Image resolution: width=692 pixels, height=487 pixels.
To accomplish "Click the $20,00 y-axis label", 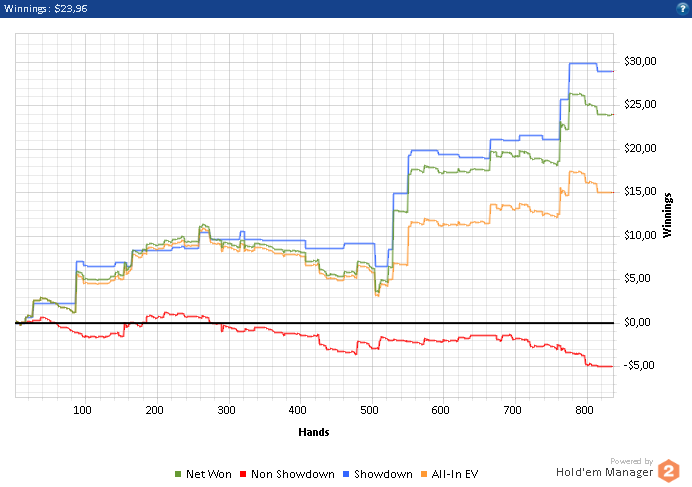I will pos(640,148).
